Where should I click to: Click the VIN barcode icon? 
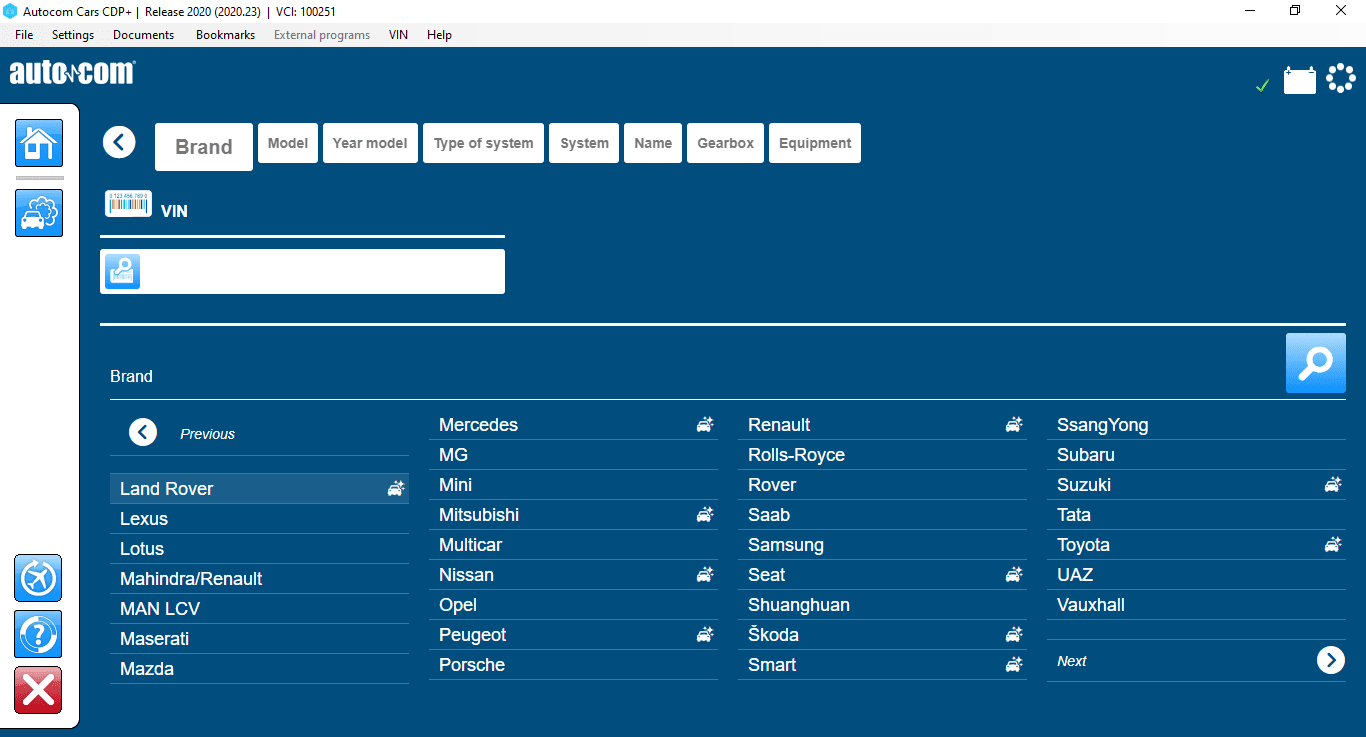(x=128, y=204)
